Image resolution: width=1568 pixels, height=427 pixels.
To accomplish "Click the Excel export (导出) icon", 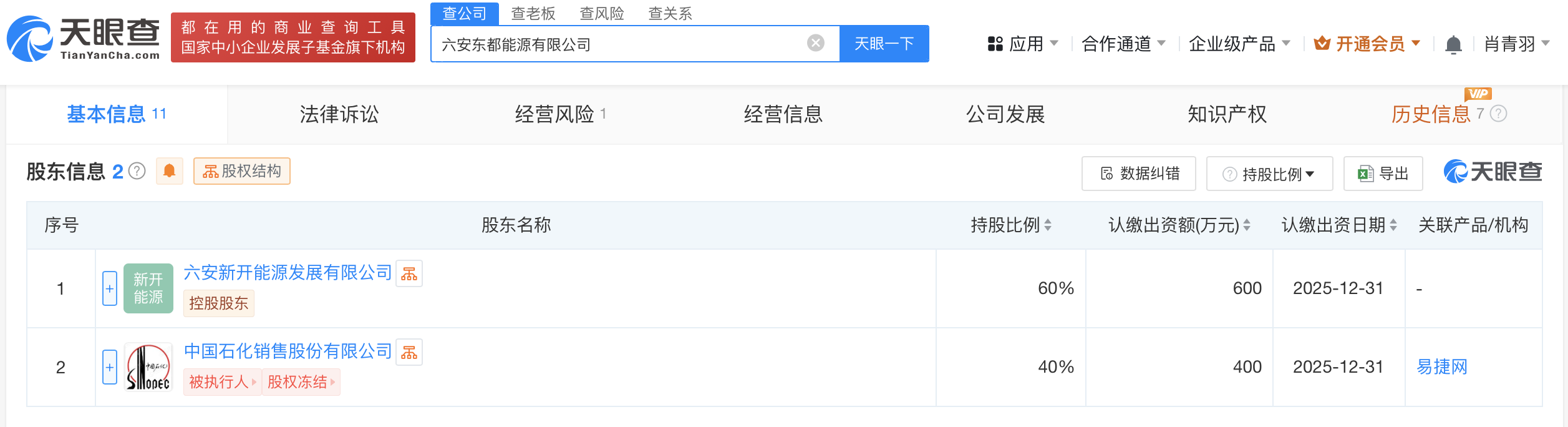I will (1363, 174).
